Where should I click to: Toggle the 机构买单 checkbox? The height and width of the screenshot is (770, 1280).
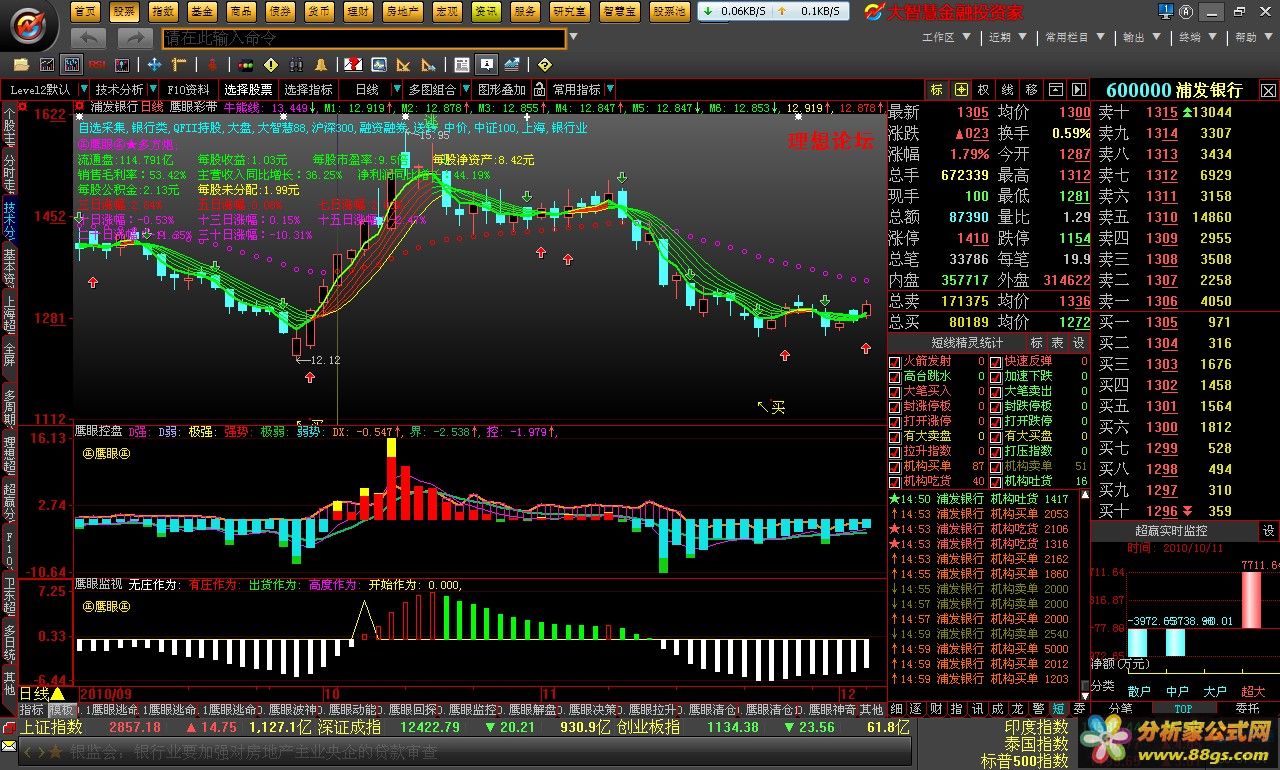point(895,466)
